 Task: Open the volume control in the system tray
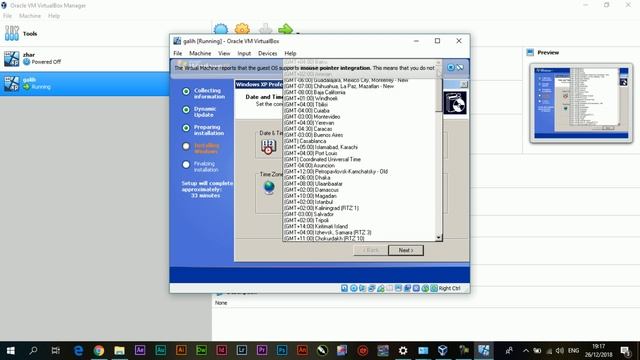(x=560, y=351)
